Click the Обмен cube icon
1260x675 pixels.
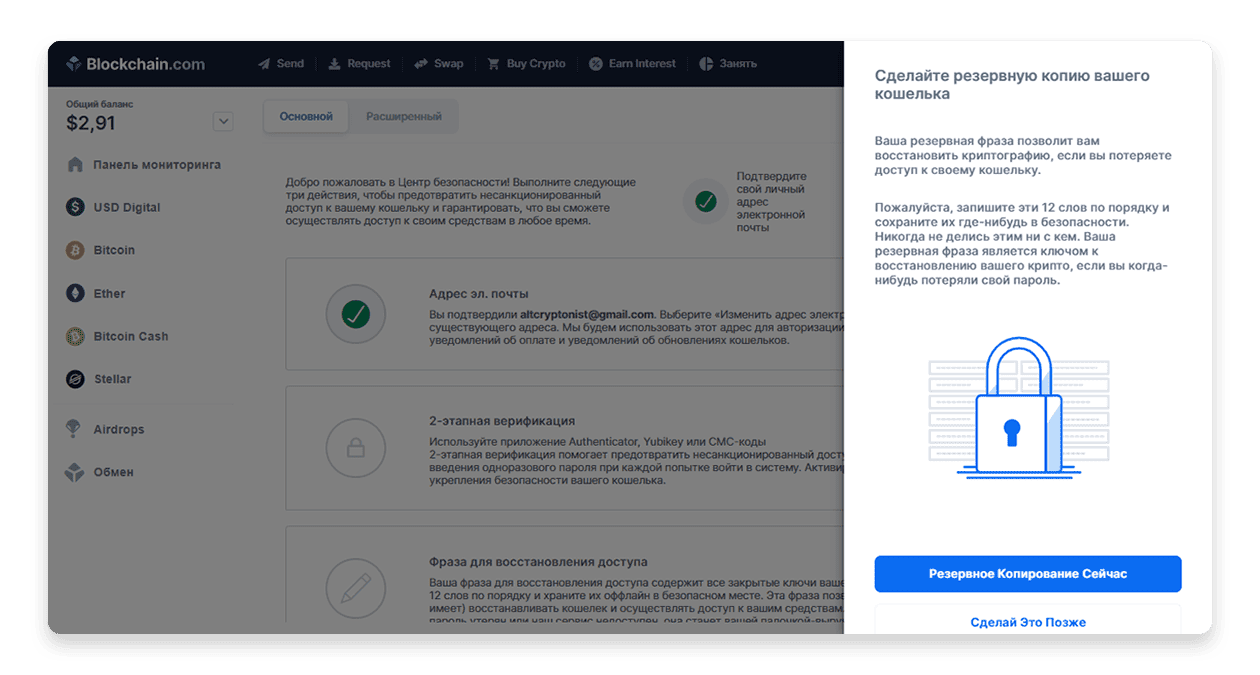click(x=74, y=472)
